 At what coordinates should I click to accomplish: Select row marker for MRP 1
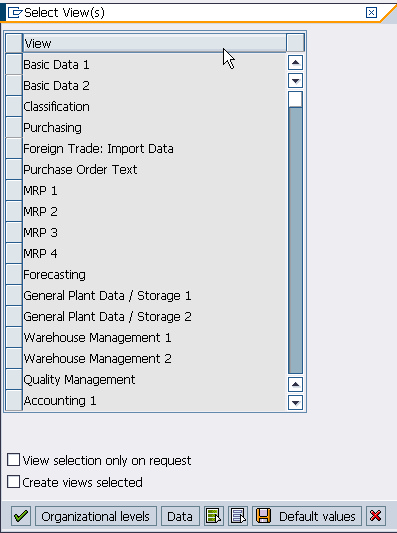(x=14, y=190)
